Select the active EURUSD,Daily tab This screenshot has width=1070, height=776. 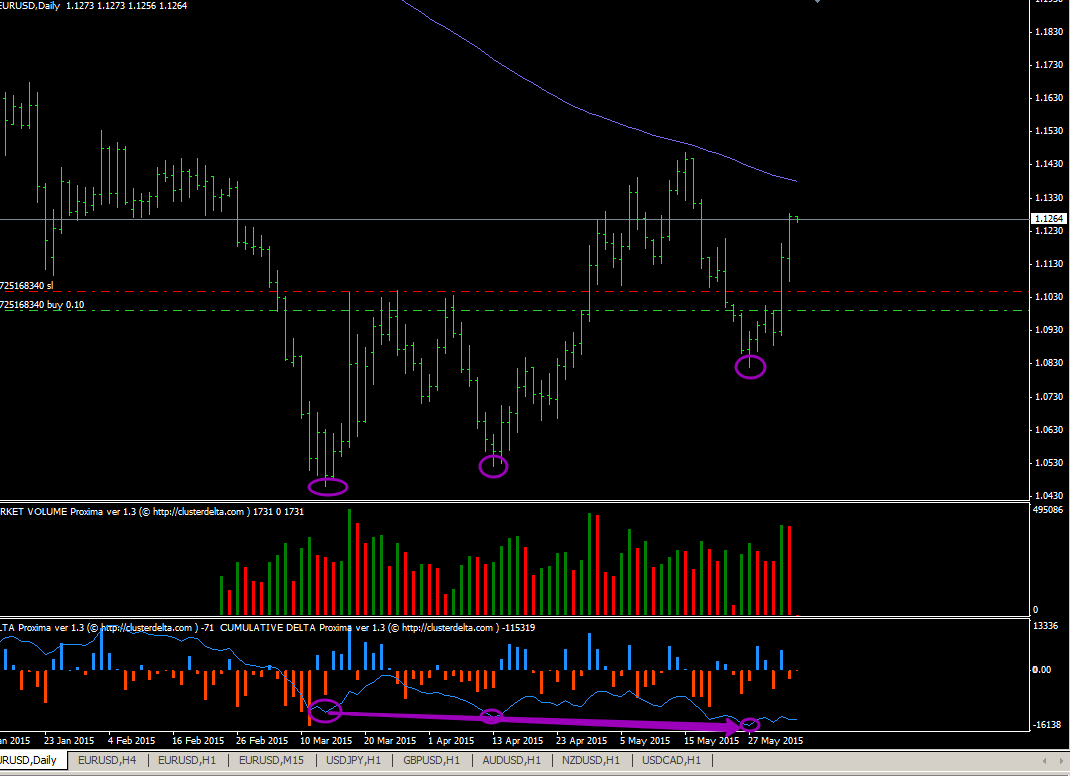click(x=31, y=760)
